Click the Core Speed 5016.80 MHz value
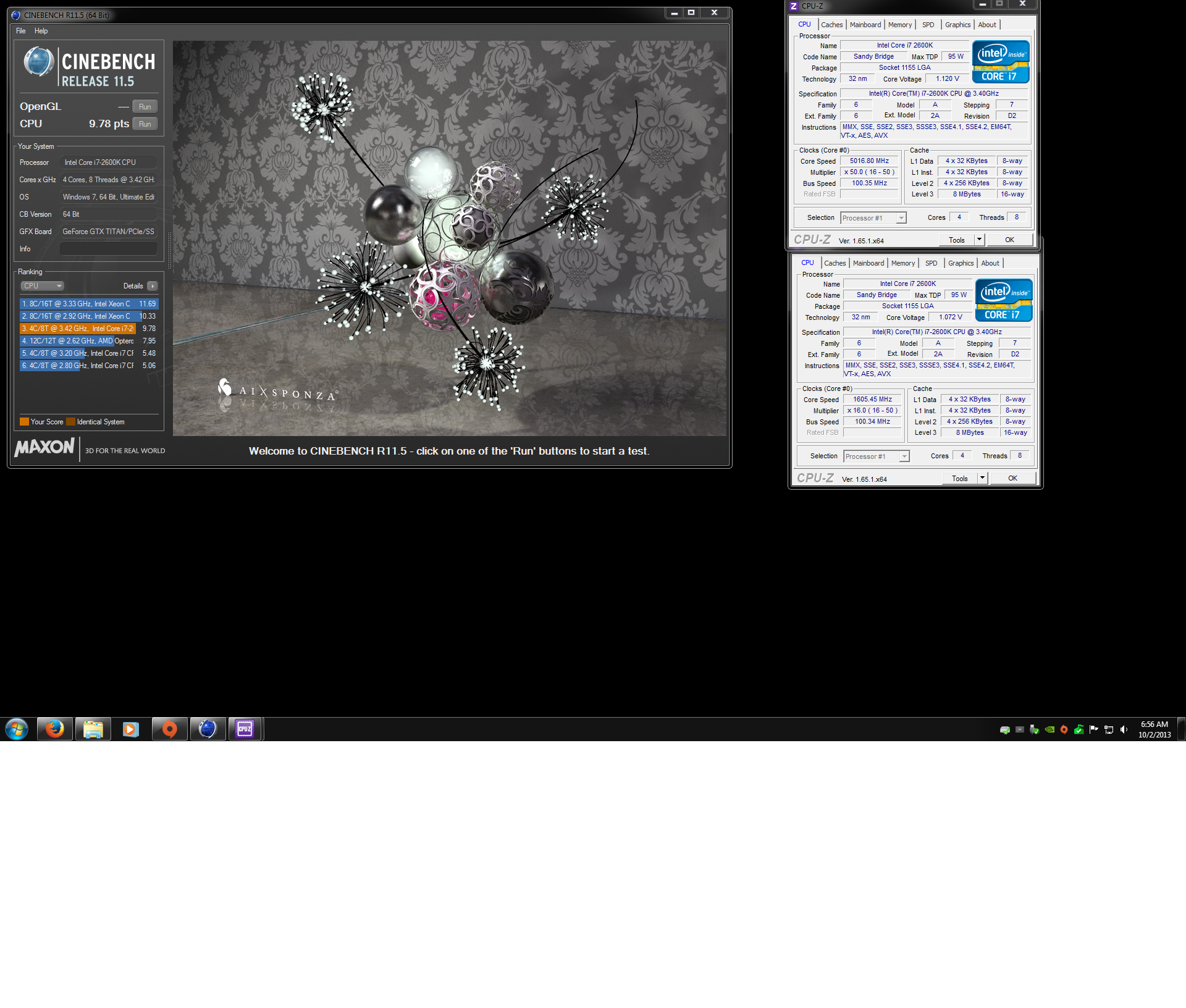1186x1008 pixels. pos(869,161)
